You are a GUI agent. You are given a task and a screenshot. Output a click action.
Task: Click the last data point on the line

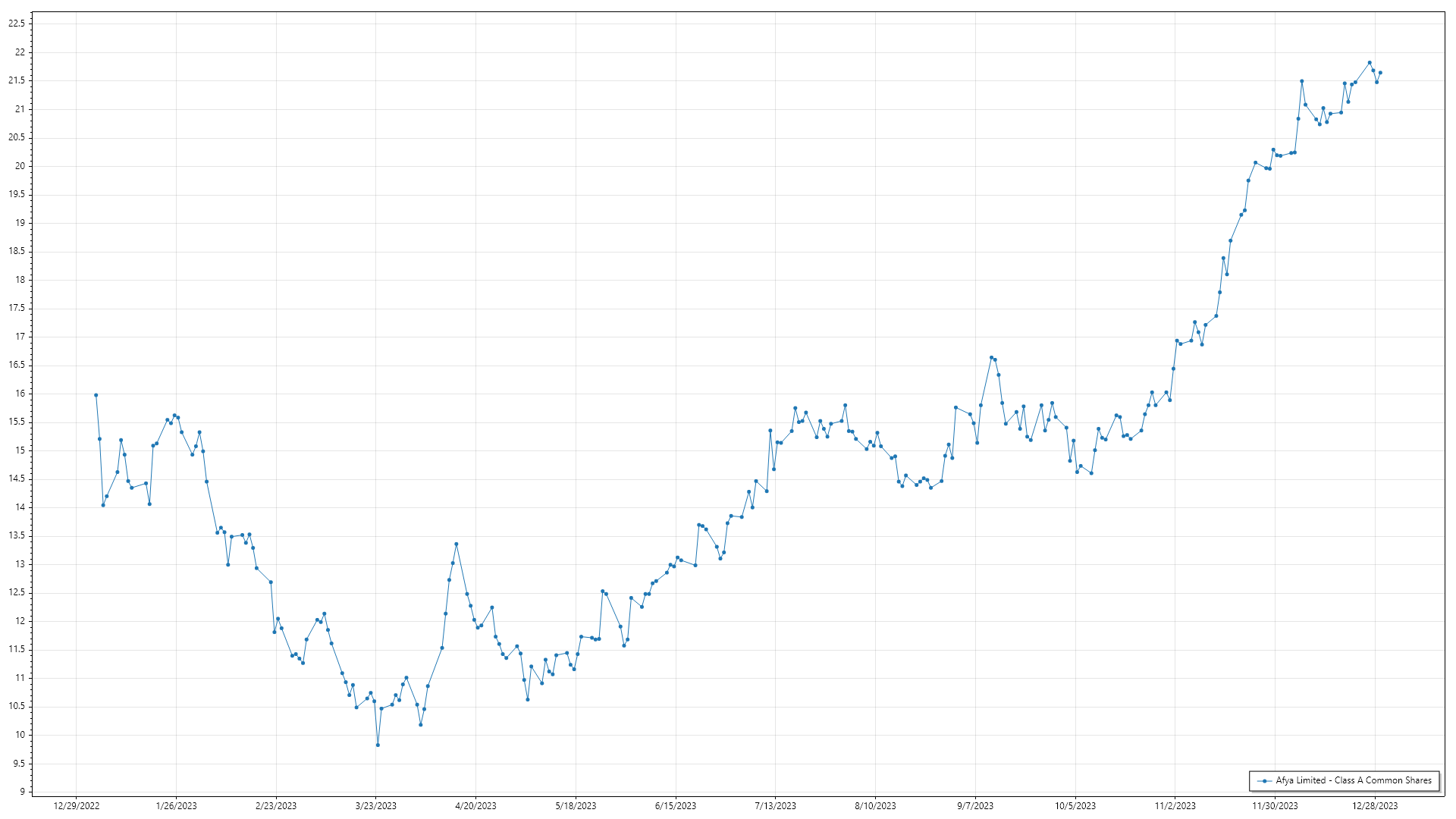click(x=1380, y=73)
